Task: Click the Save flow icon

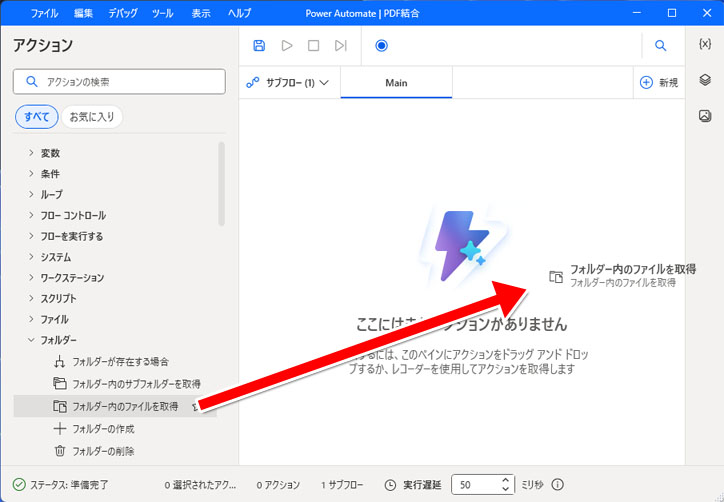Action: 259,46
